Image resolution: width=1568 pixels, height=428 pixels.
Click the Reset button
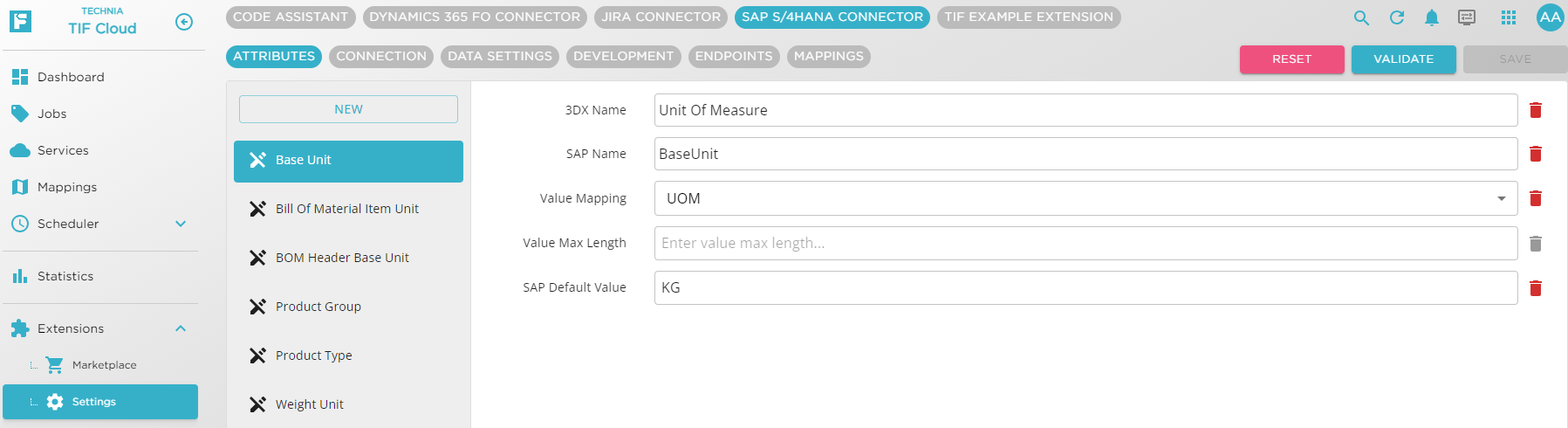pyautogui.click(x=1291, y=59)
